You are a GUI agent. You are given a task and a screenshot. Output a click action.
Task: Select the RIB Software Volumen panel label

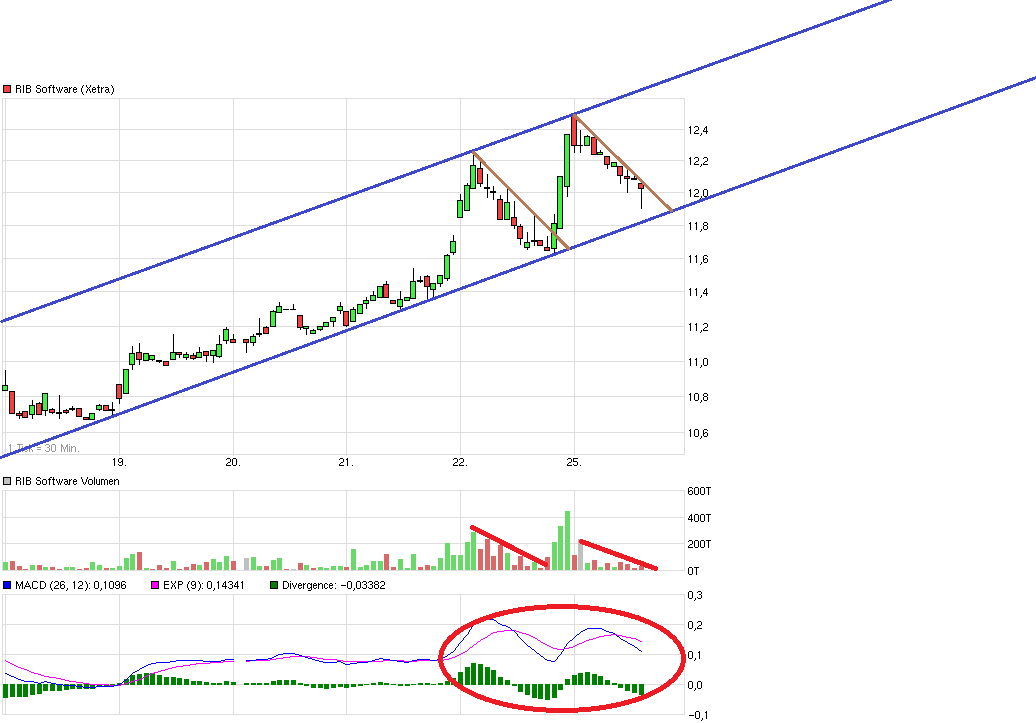[x=67, y=481]
